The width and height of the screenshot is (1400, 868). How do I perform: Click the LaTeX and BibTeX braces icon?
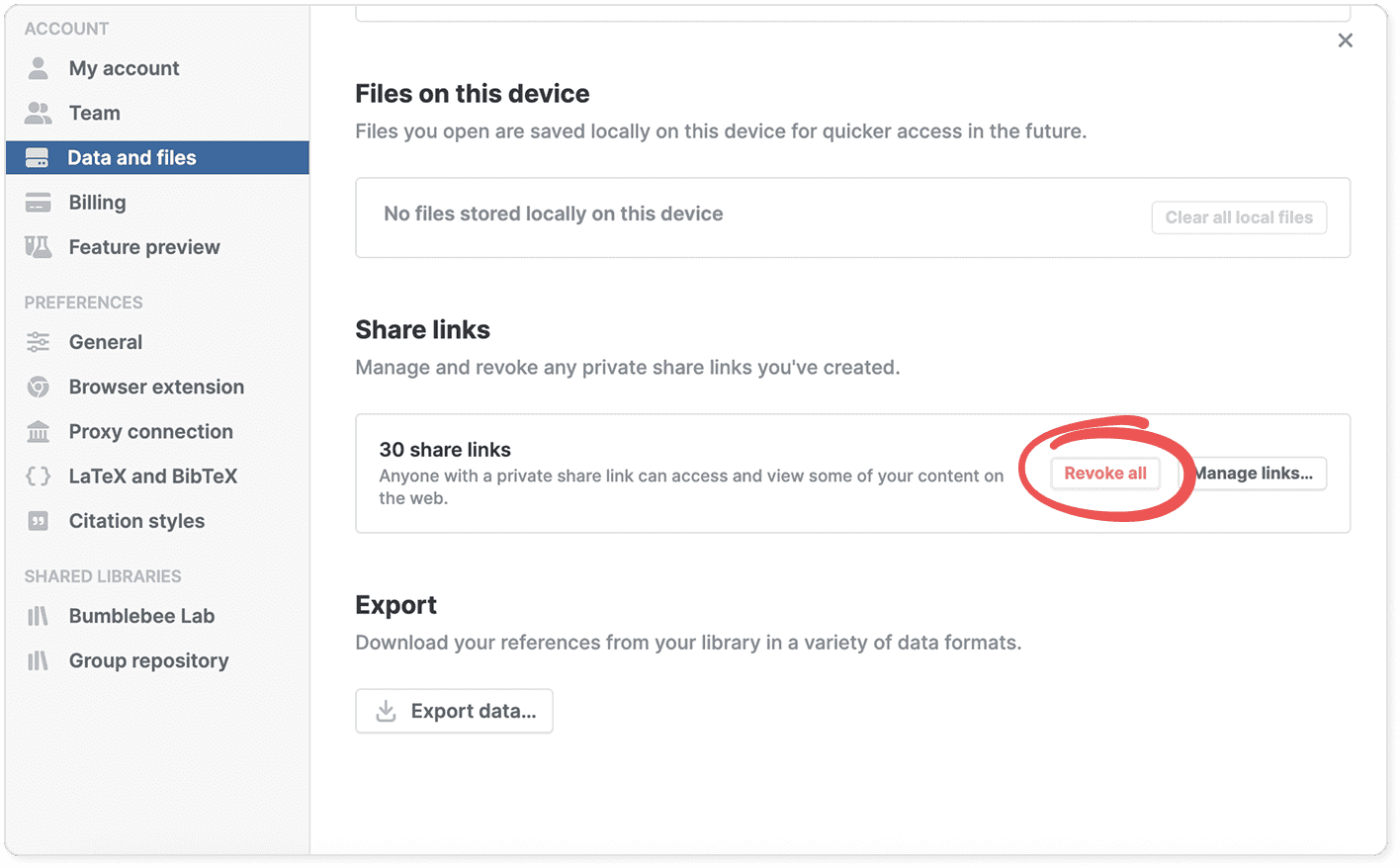[38, 477]
